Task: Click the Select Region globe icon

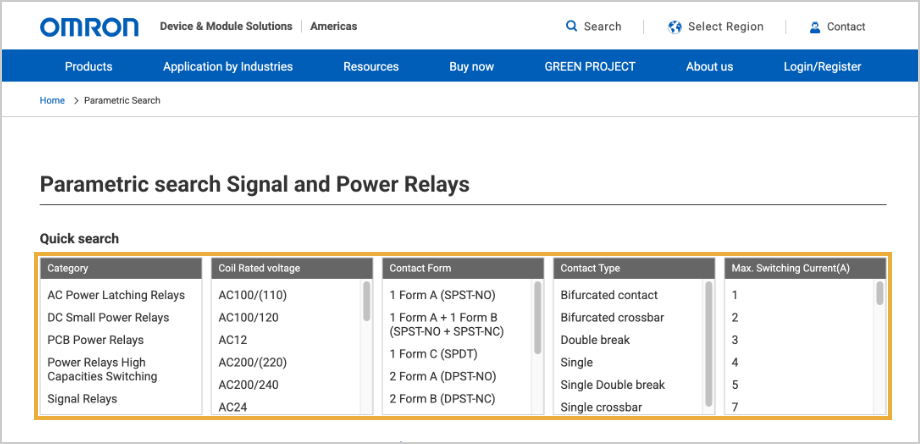Action: click(675, 27)
